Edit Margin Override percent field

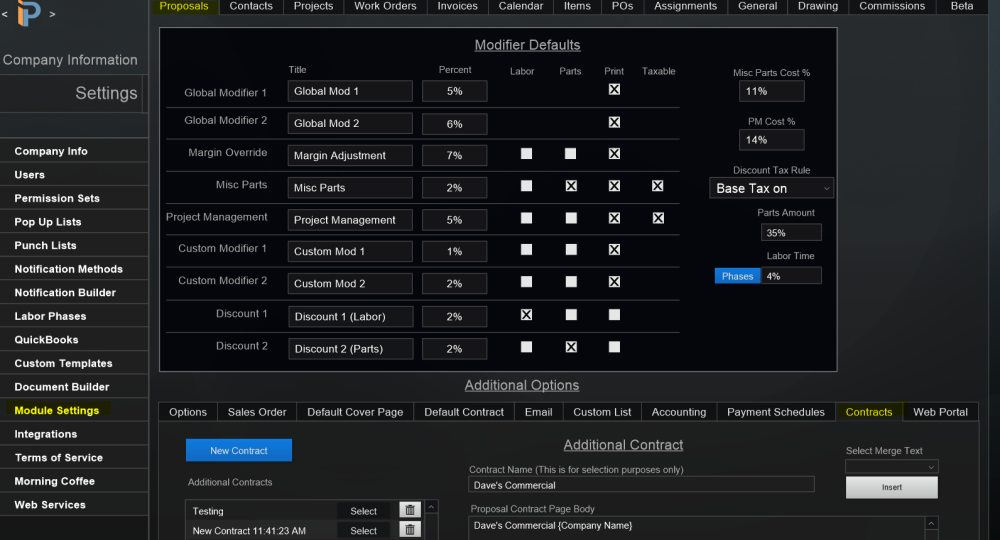click(454, 155)
